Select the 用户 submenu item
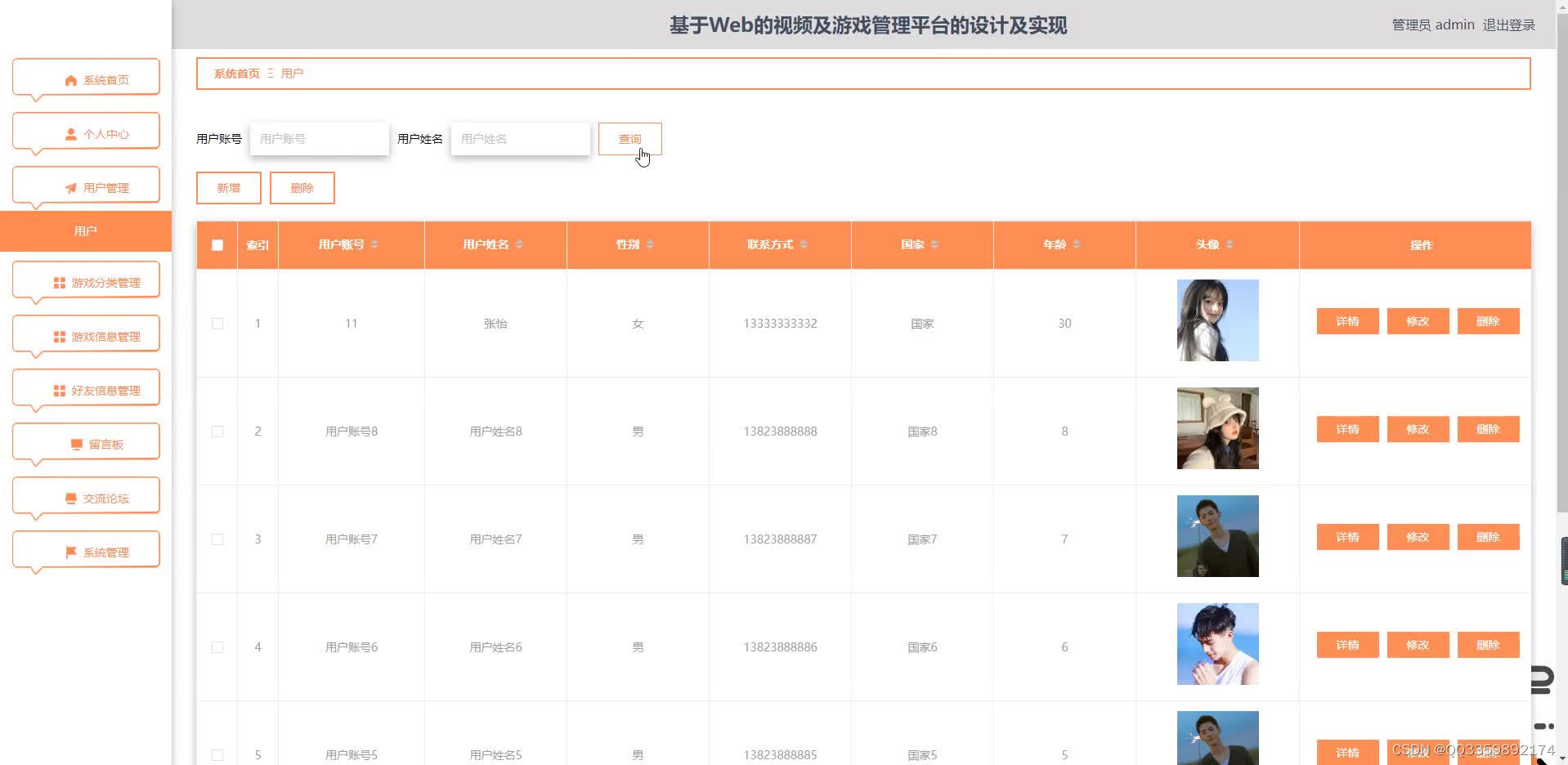Screen dimensions: 1568x765 pos(86,231)
